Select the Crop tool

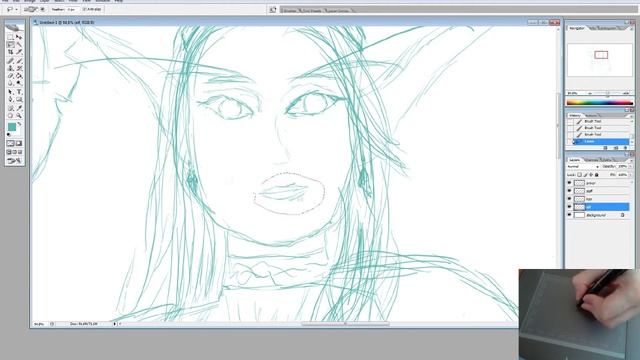click(x=11, y=53)
